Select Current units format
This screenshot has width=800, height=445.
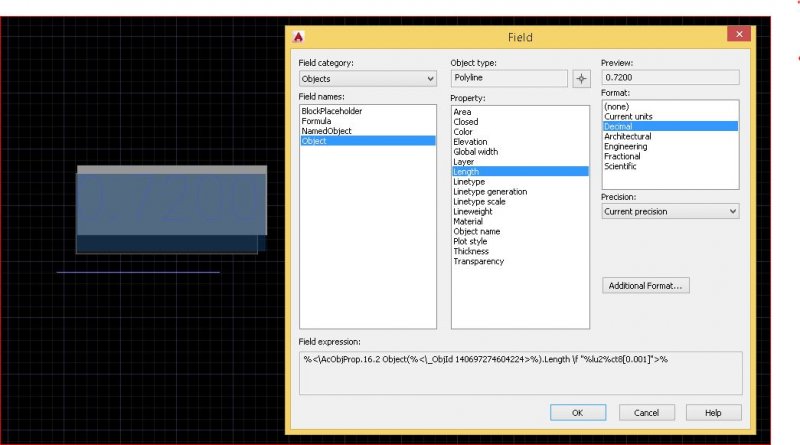pyautogui.click(x=628, y=117)
